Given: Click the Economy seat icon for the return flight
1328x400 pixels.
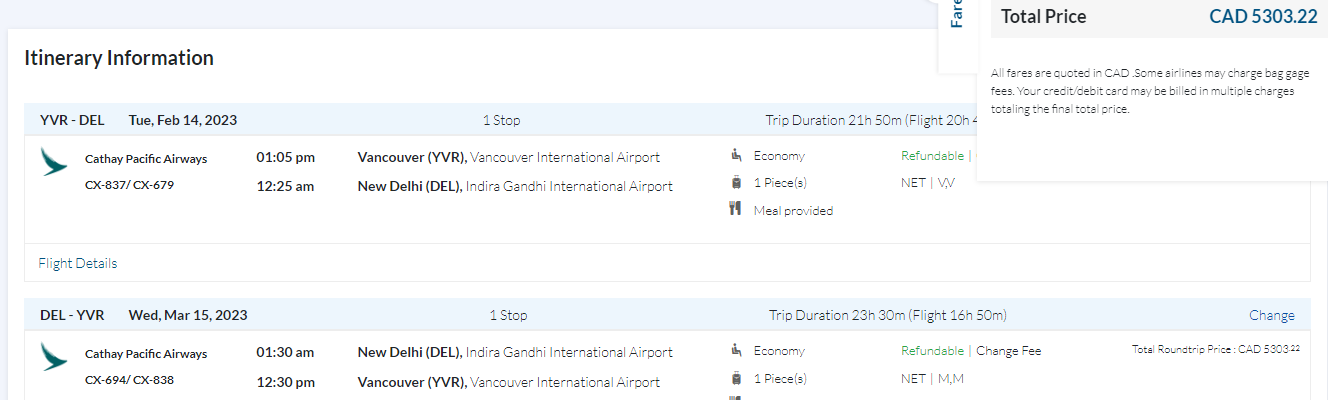Looking at the screenshot, I should coord(736,351).
